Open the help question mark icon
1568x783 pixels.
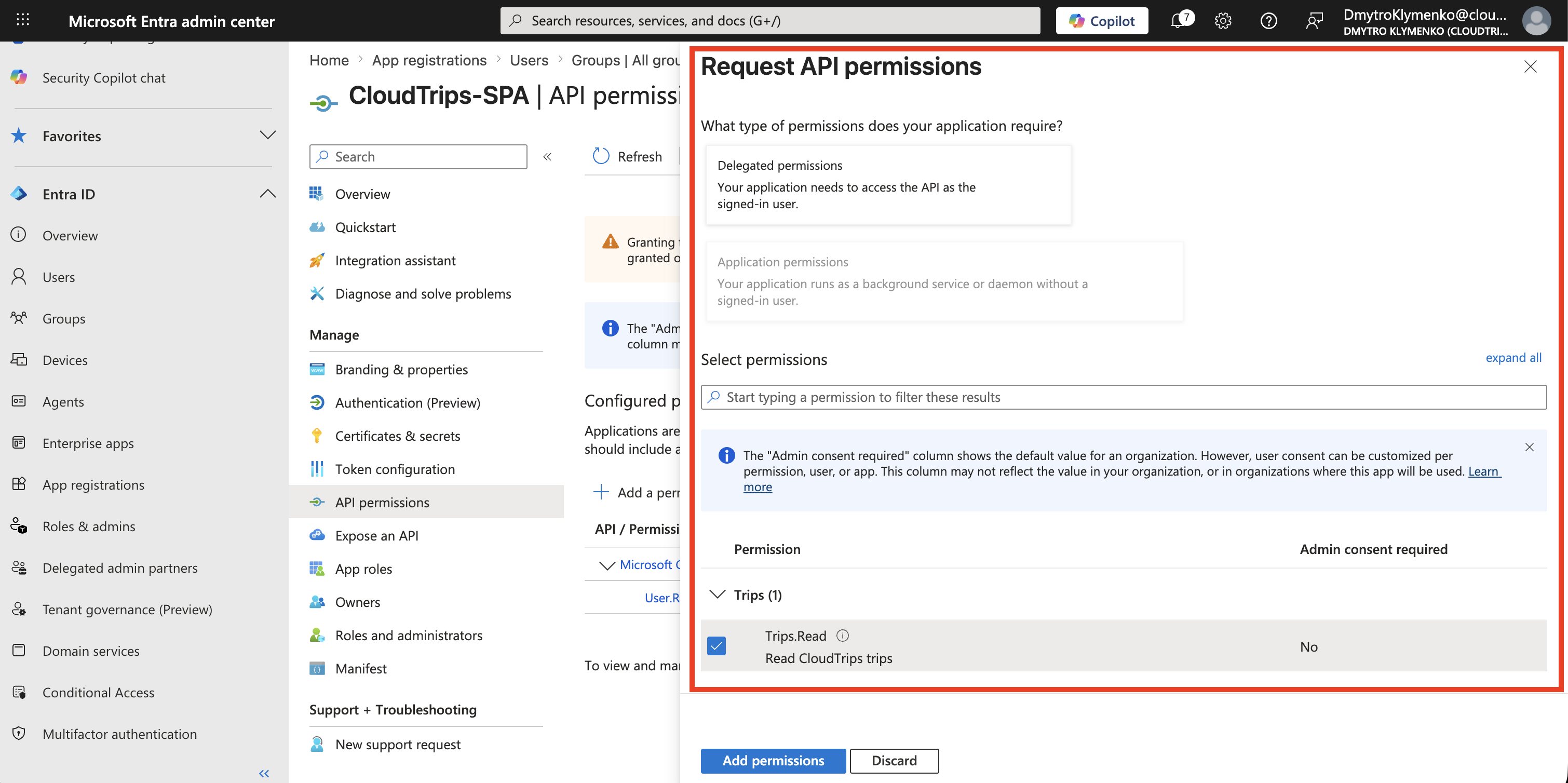click(x=1268, y=21)
